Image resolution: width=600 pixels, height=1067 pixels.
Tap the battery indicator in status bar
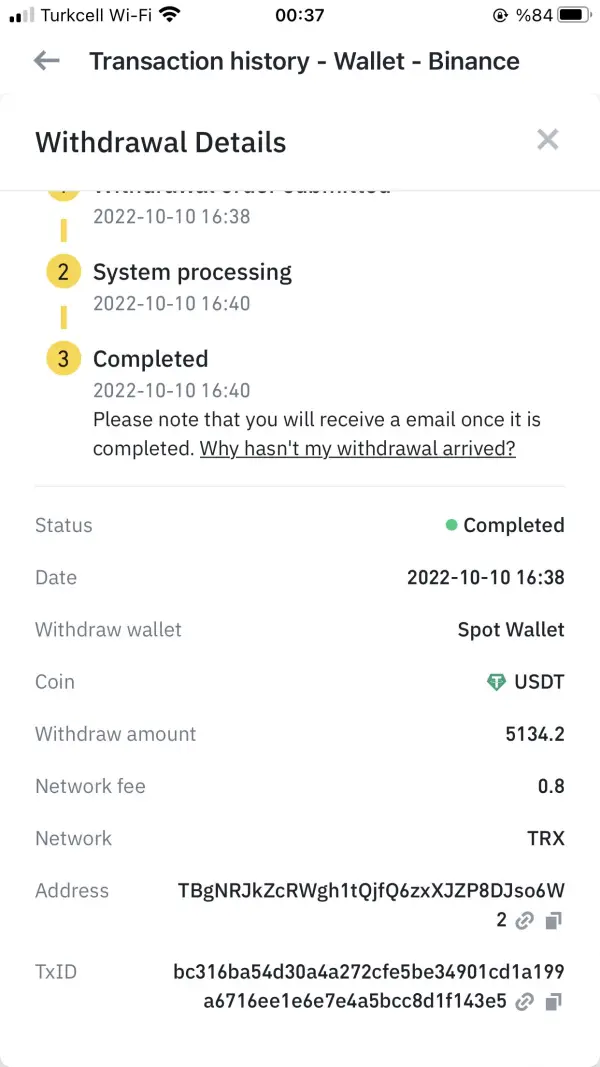click(x=574, y=15)
